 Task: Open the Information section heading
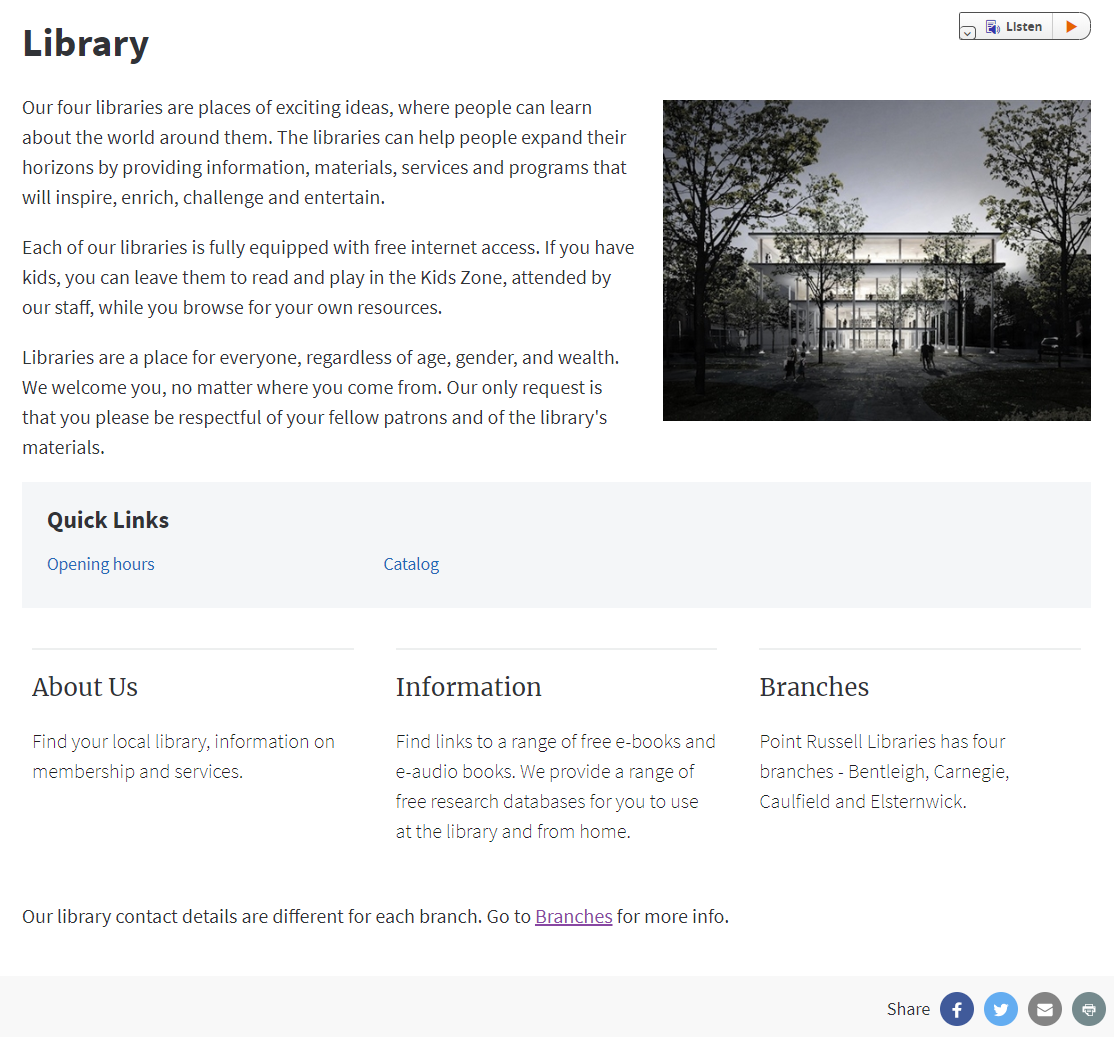coord(468,687)
